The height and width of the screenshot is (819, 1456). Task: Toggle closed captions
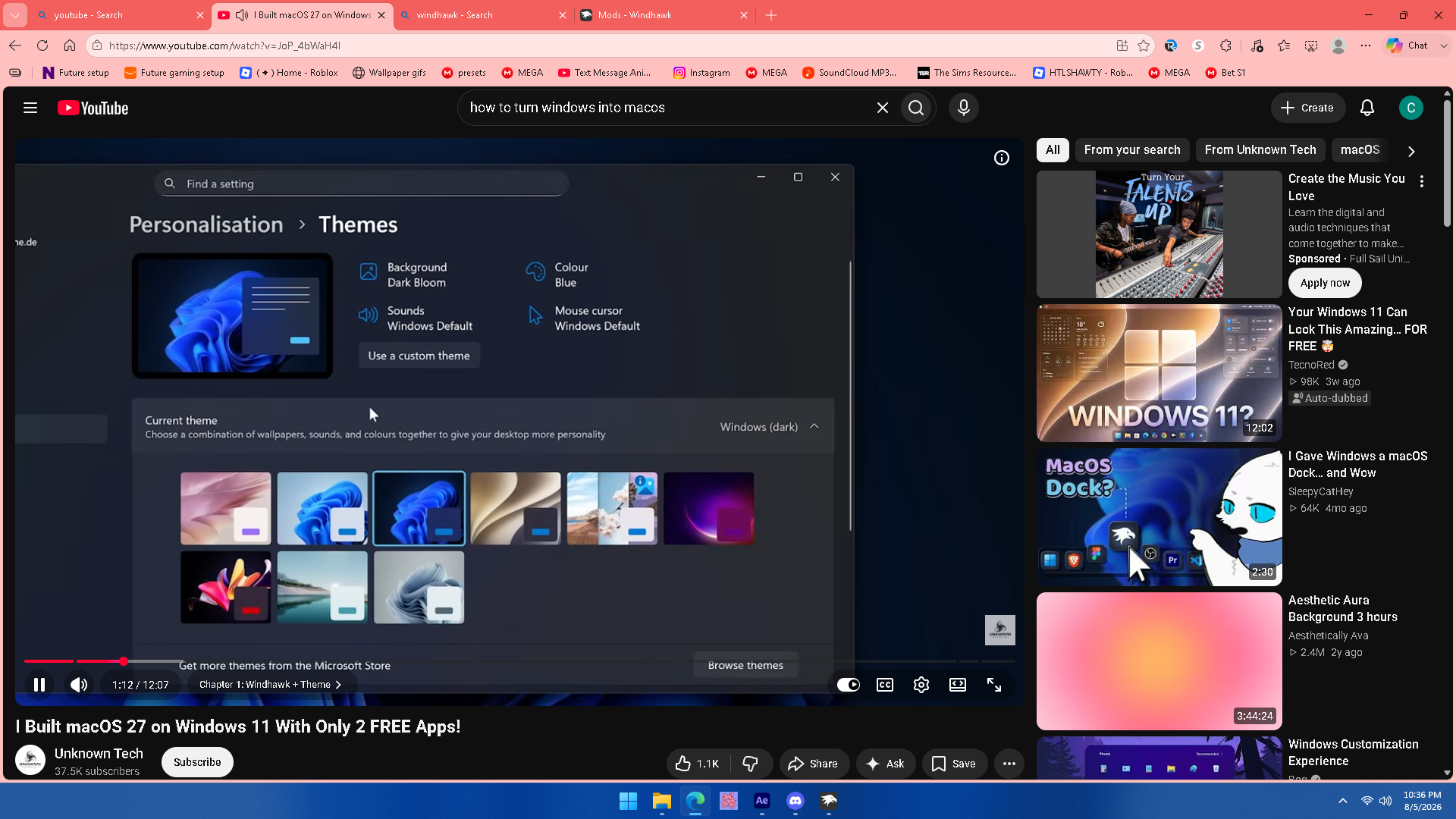tap(885, 685)
